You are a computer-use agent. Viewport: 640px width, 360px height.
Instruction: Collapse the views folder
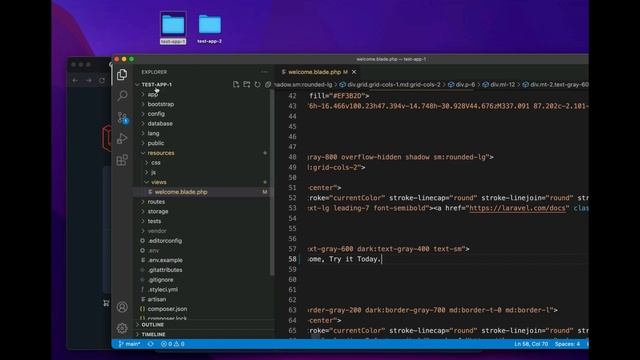(x=203, y=182)
